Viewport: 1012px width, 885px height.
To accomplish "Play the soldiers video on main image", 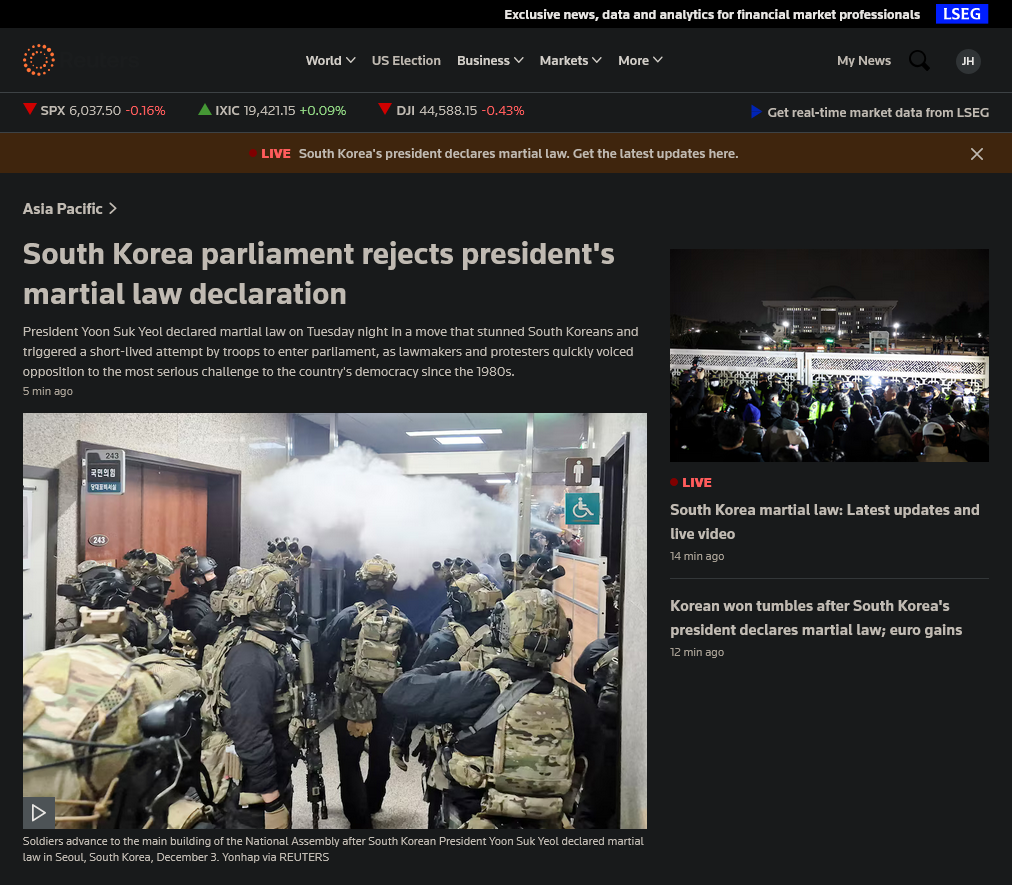I will (x=39, y=812).
